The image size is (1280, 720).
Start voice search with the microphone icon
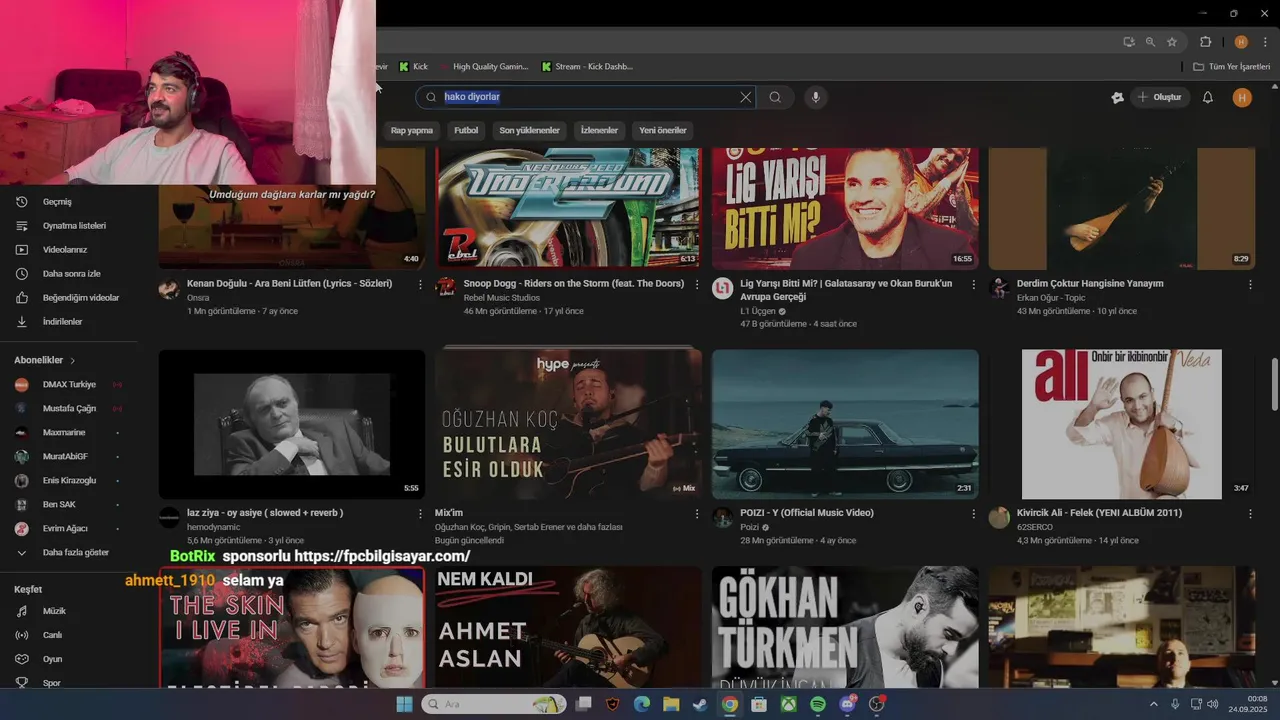[x=816, y=97]
